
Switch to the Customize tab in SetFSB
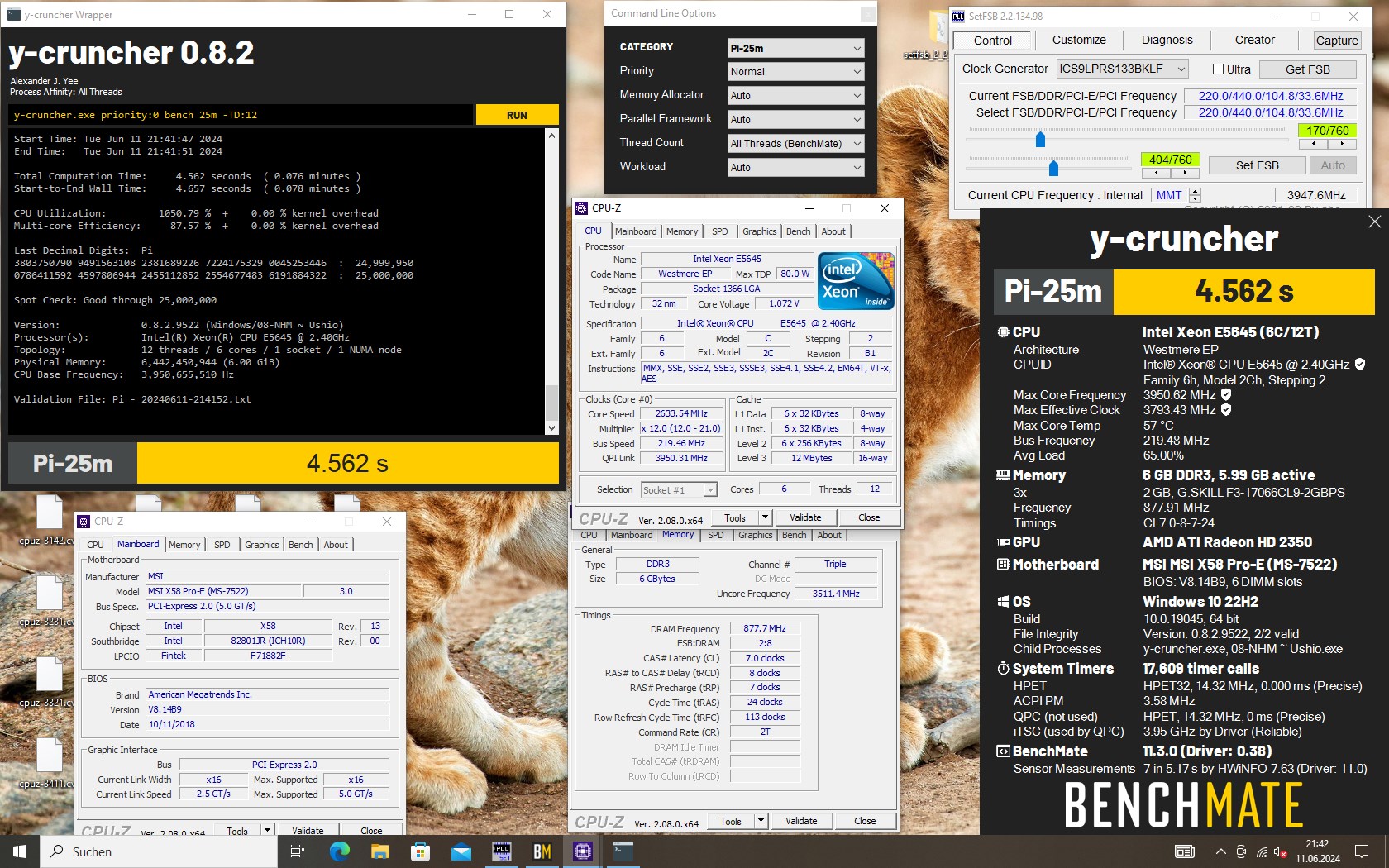(x=1079, y=40)
